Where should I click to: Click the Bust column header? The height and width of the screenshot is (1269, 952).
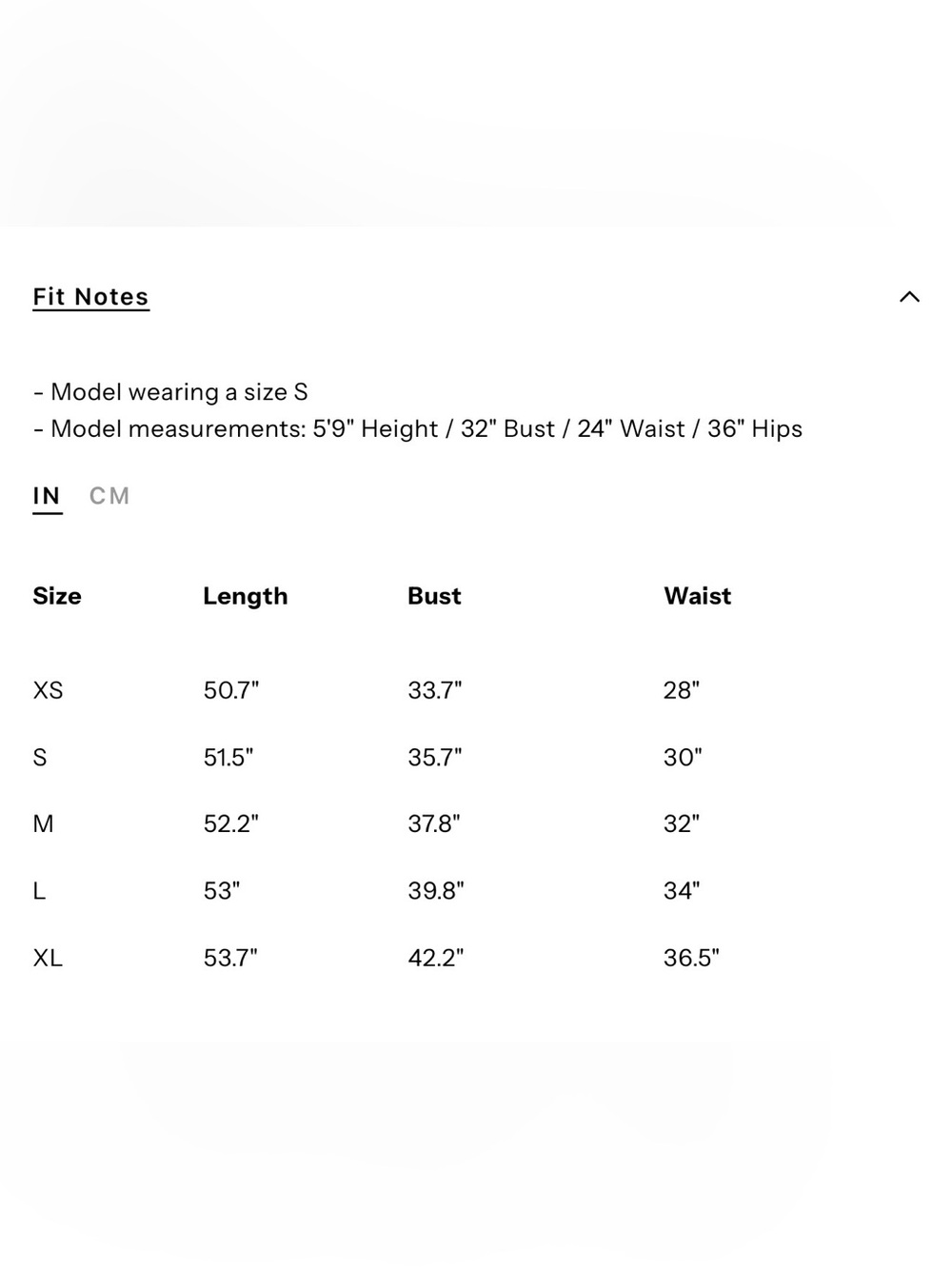pyautogui.click(x=434, y=596)
